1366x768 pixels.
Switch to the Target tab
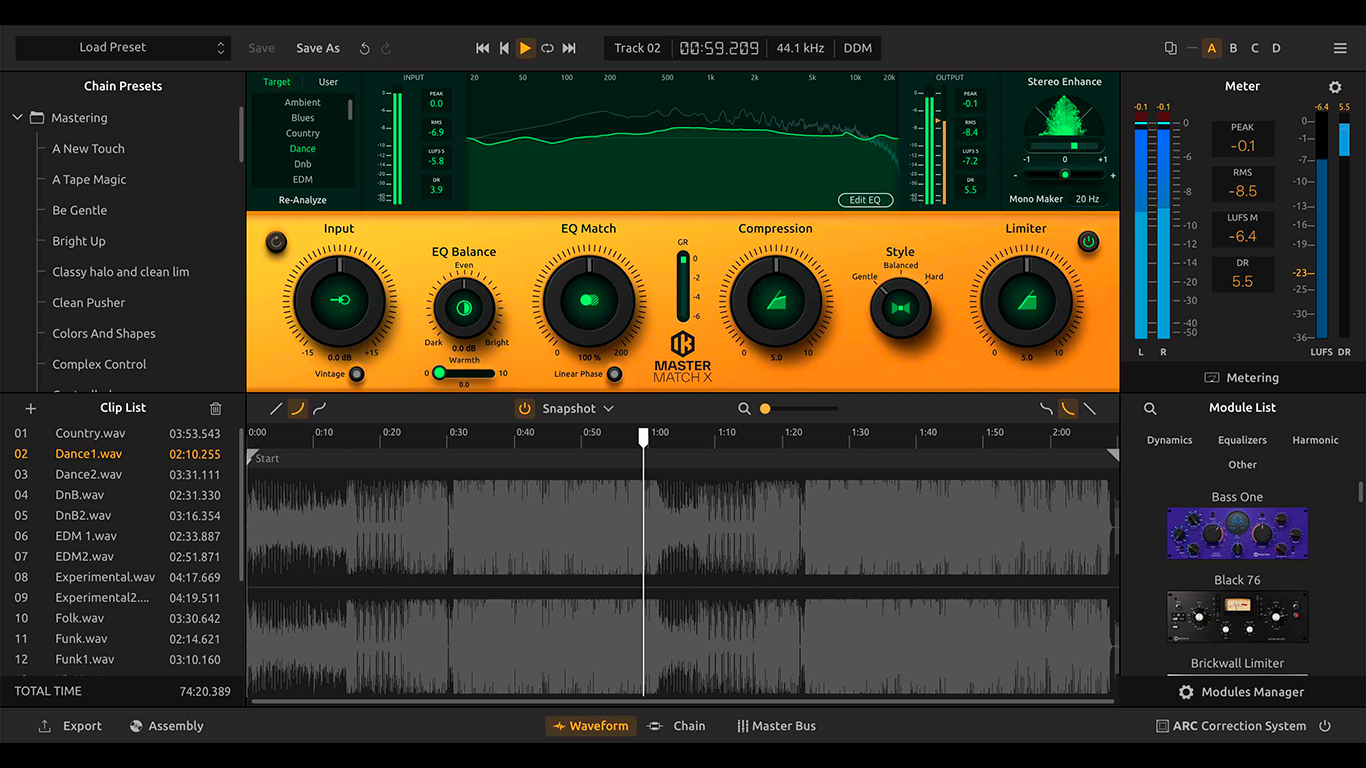(277, 82)
